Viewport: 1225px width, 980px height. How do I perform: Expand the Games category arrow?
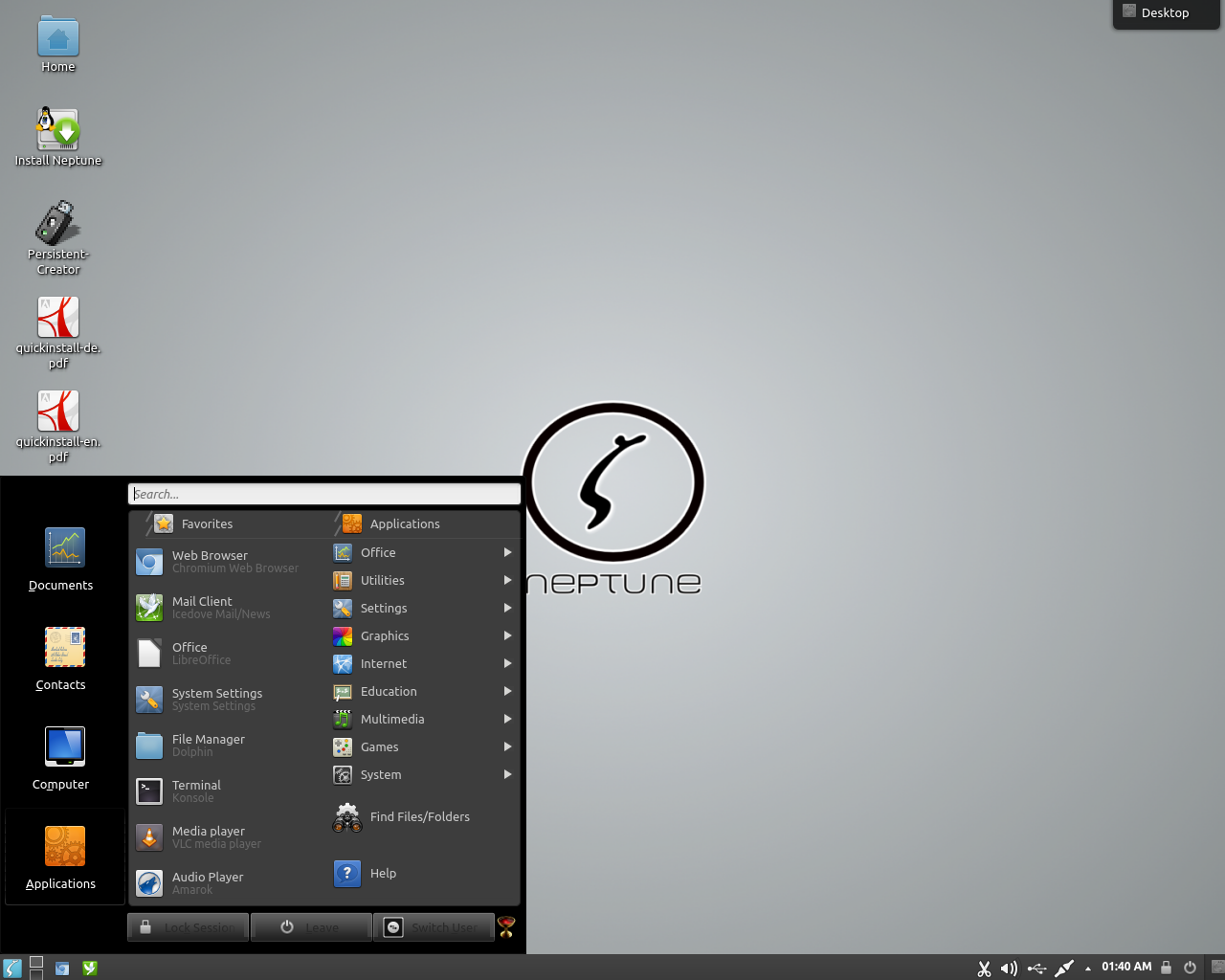pos(508,746)
